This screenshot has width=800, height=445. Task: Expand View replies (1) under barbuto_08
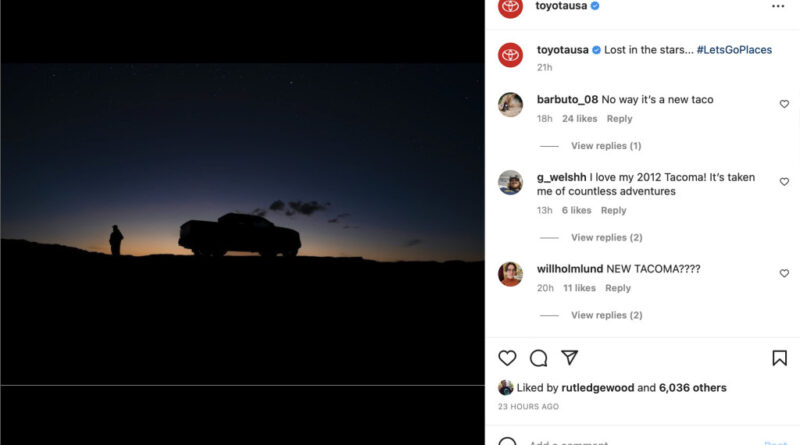coord(606,146)
